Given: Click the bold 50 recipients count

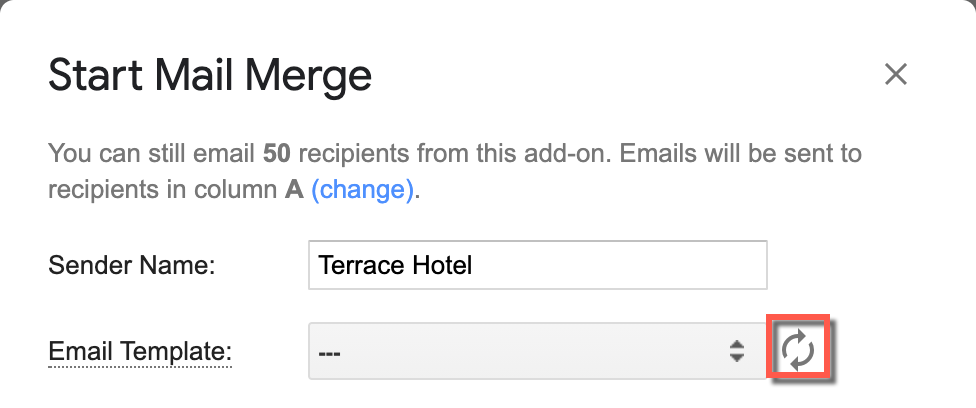Looking at the screenshot, I should (277, 155).
